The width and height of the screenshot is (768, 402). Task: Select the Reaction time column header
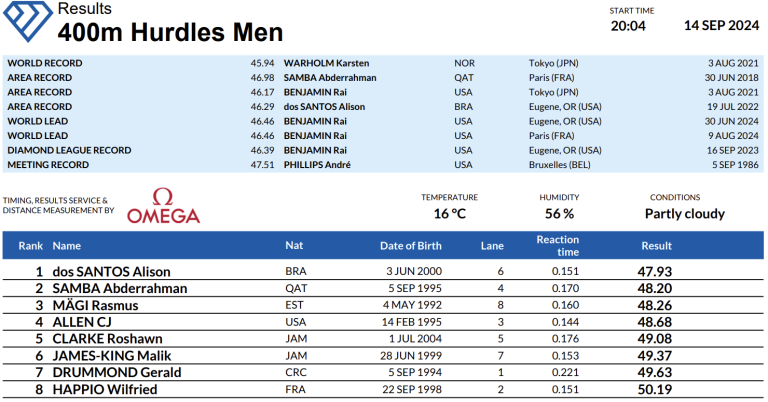(558, 245)
